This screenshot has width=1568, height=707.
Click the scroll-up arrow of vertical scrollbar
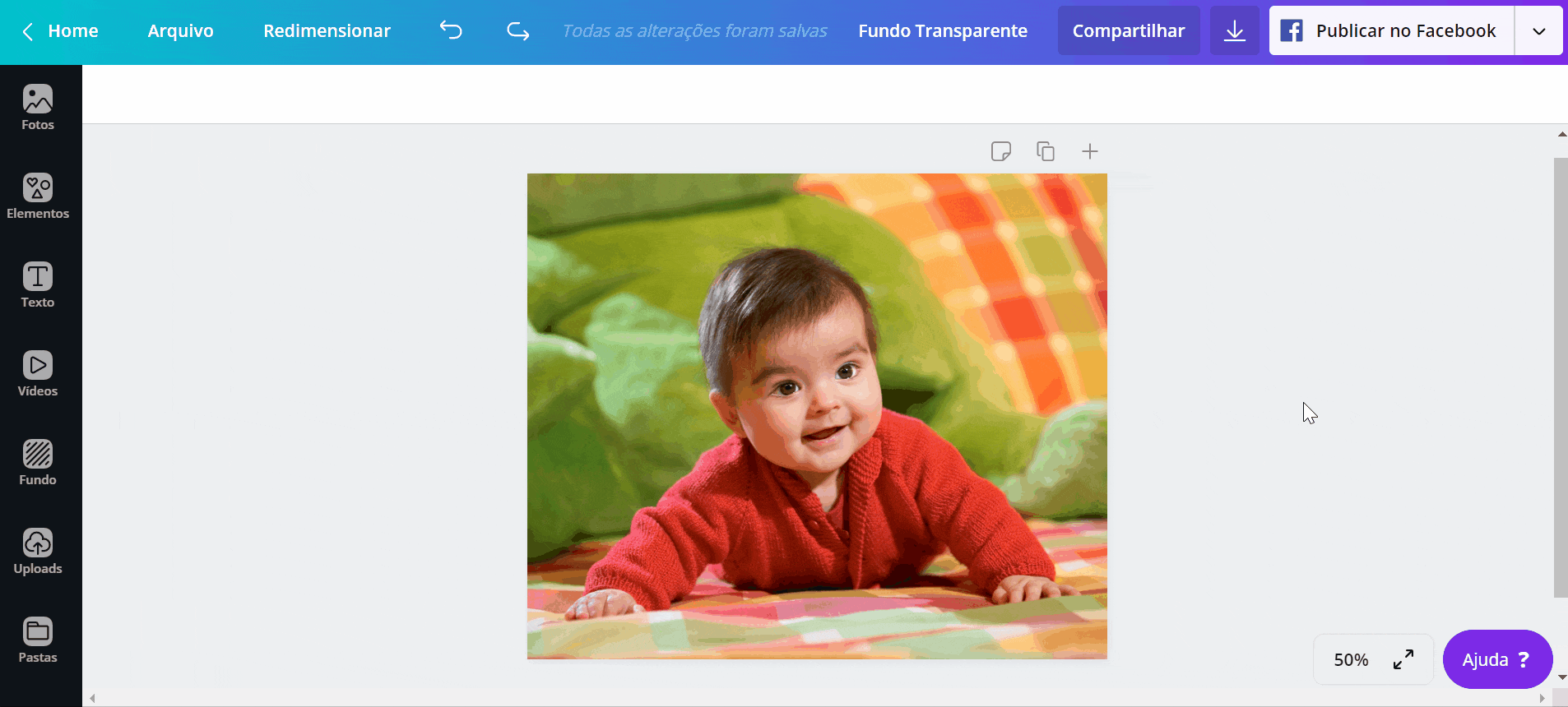pos(1561,134)
